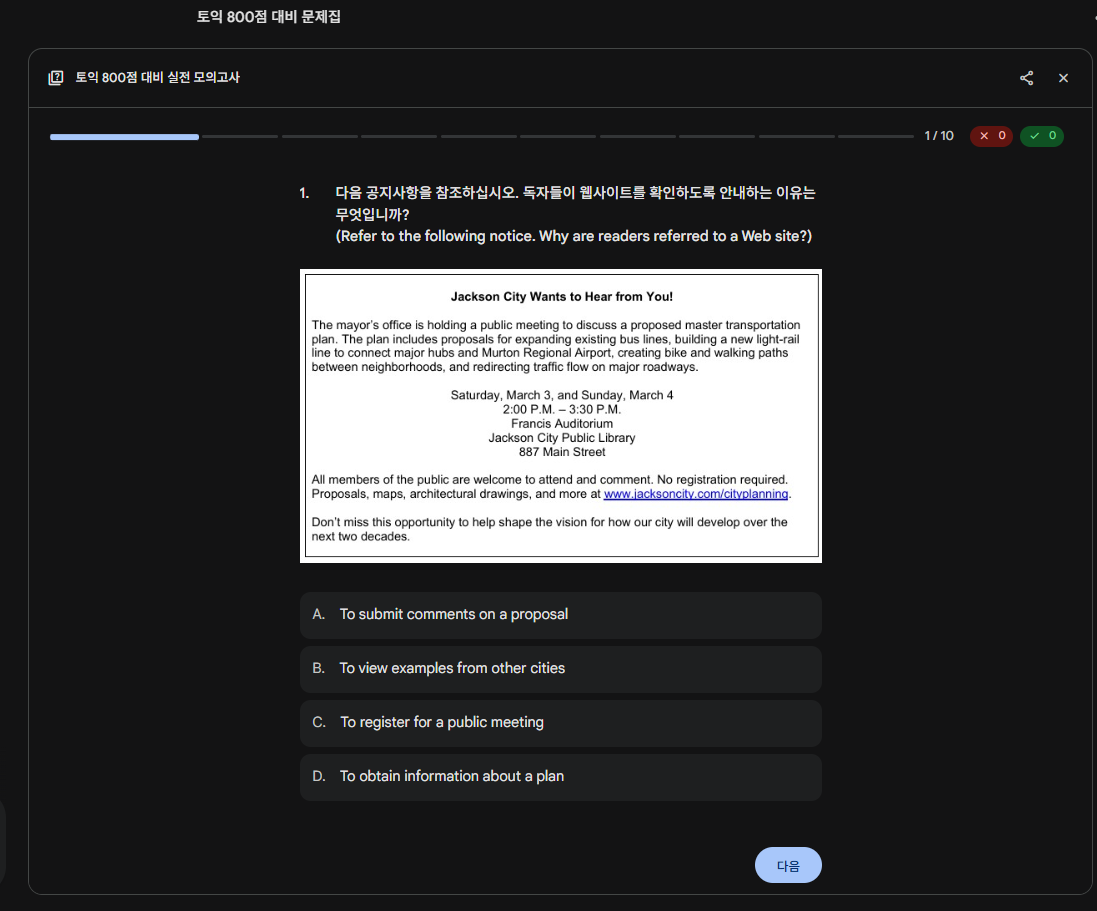Select answer D: To obtain information about a plan
The height and width of the screenshot is (911, 1097).
pos(560,777)
